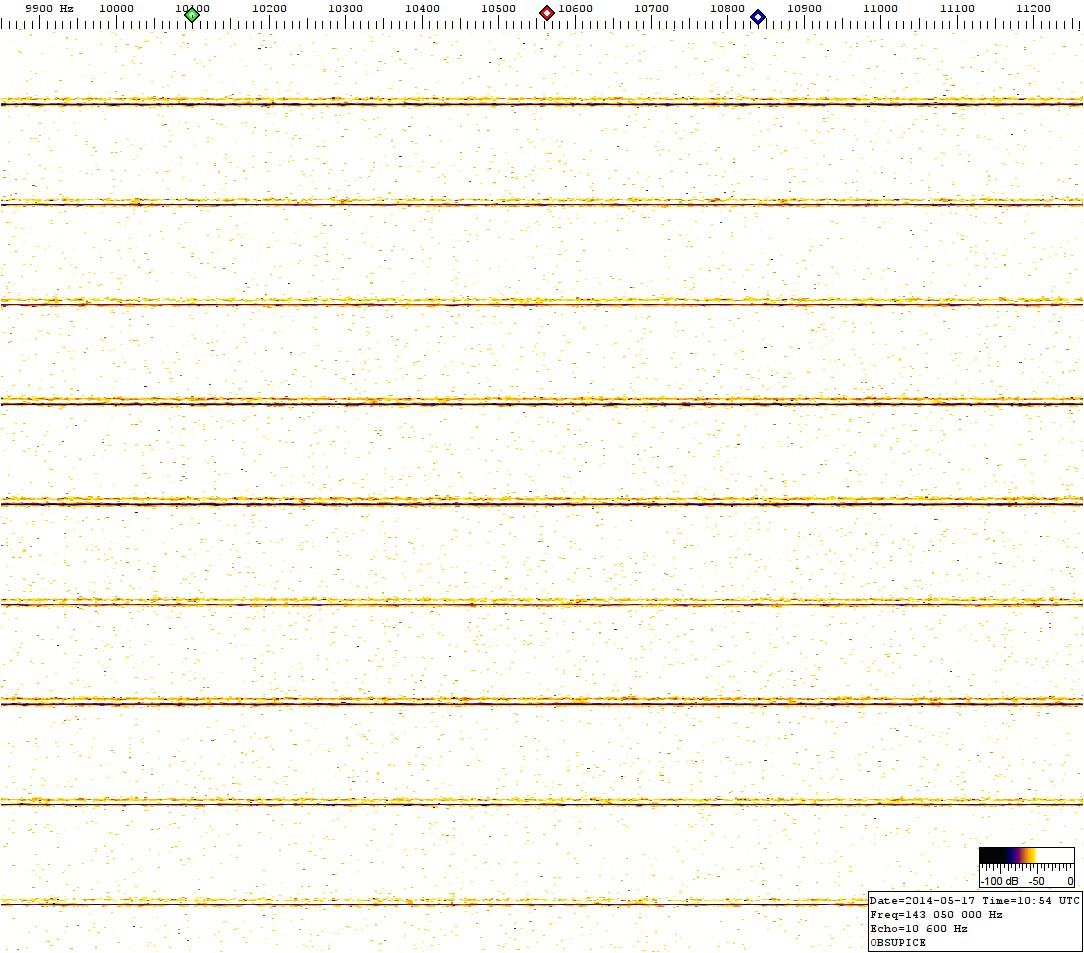The height and width of the screenshot is (953, 1084).
Task: Click the Echo=10 600 Hz text
Action: [918, 929]
